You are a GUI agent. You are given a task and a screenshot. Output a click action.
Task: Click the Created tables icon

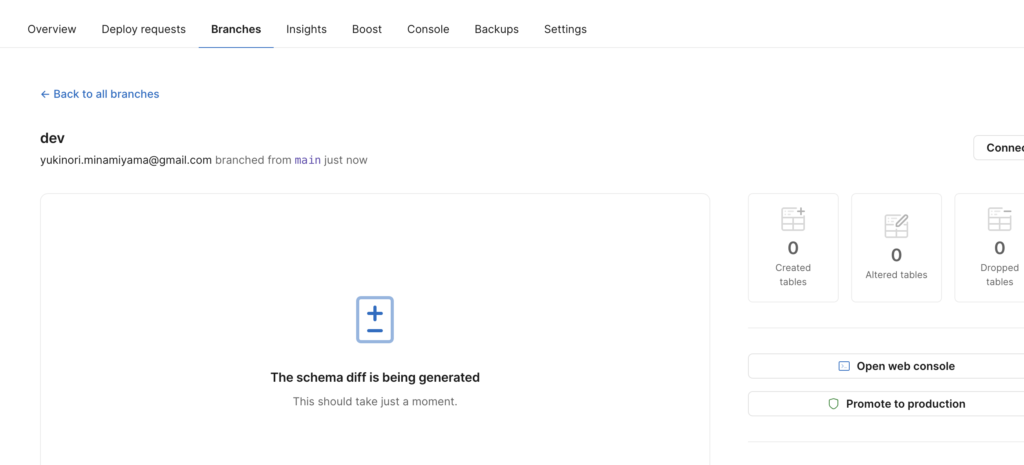pos(793,219)
